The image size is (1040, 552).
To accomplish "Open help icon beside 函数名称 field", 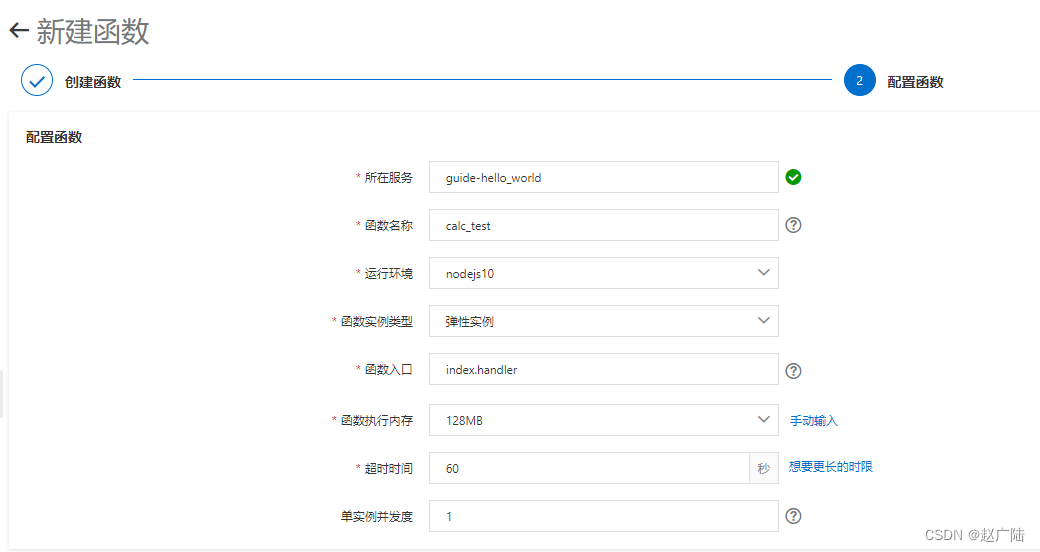I will 793,225.
